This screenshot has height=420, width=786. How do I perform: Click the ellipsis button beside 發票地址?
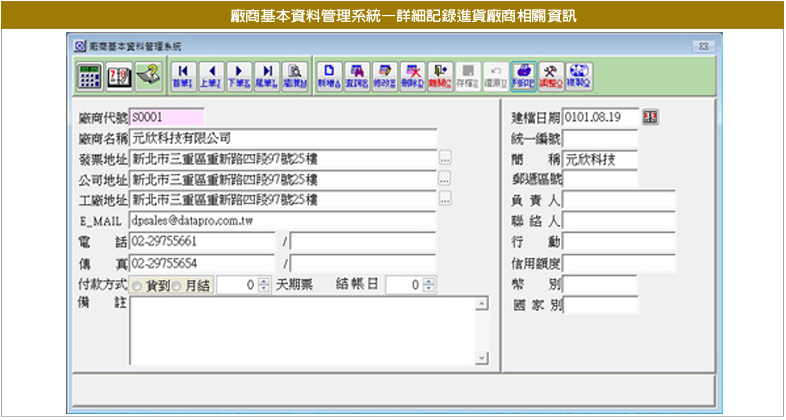click(445, 158)
